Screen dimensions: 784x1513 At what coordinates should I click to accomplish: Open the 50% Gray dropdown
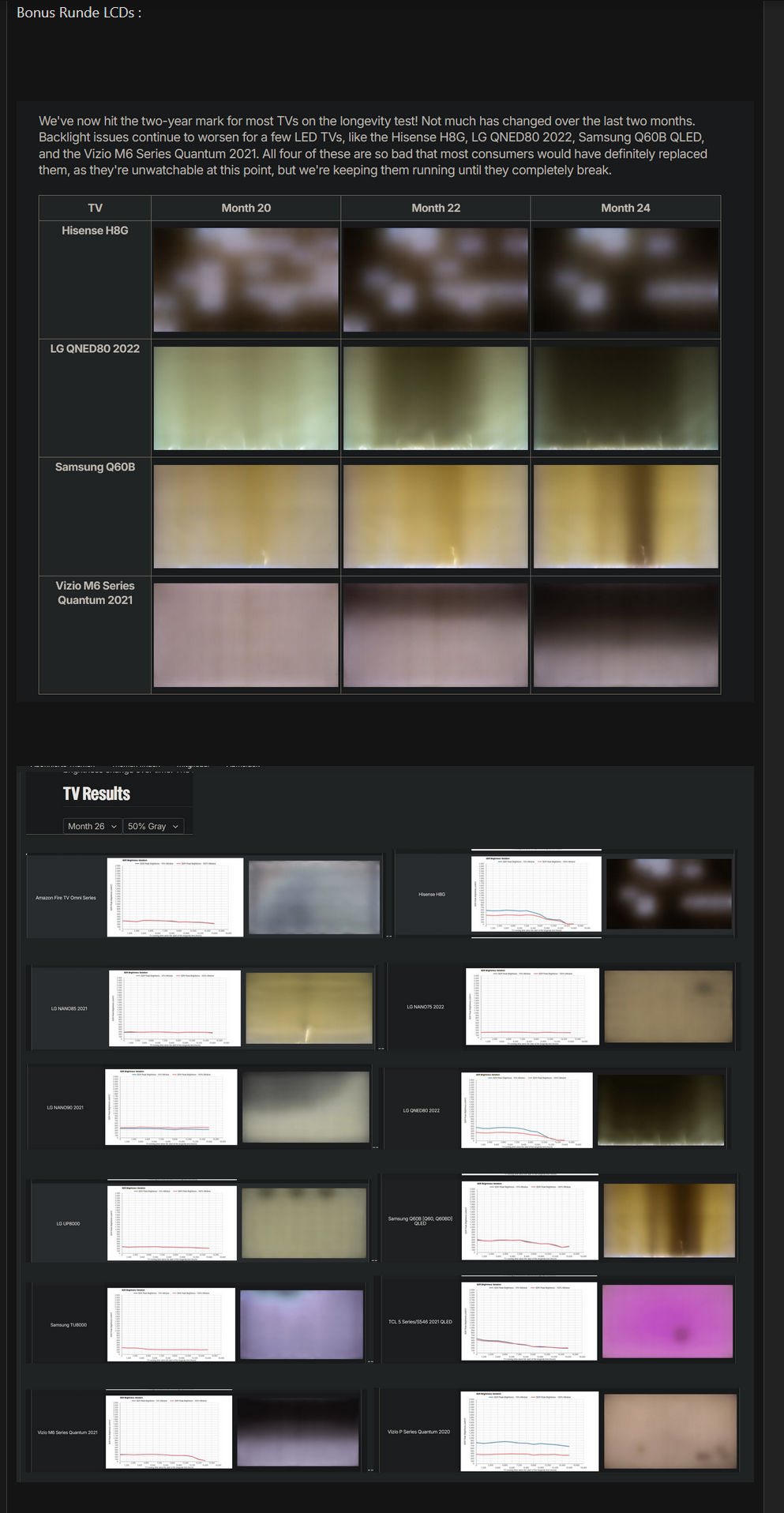pyautogui.click(x=154, y=826)
